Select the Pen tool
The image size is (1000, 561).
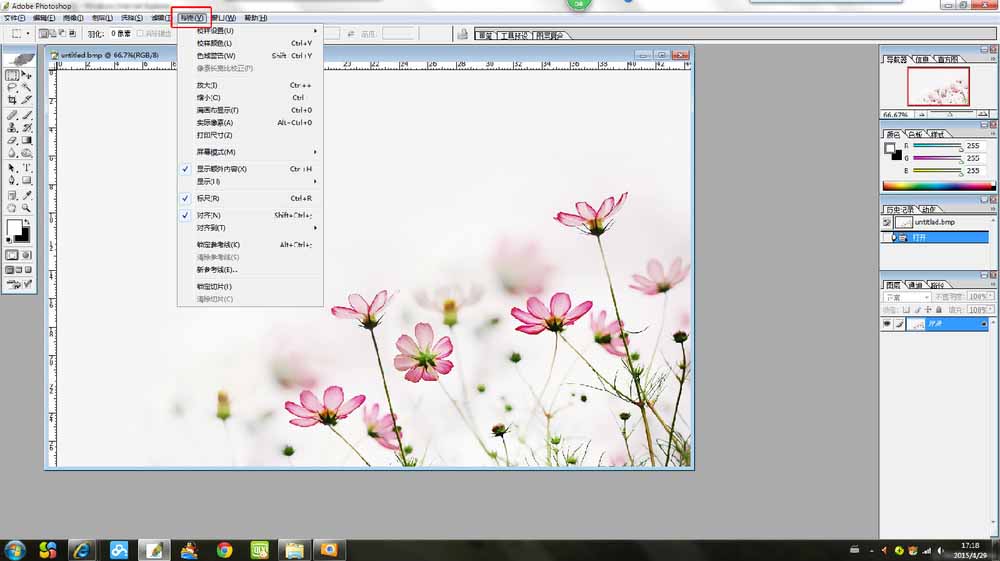(x=12, y=180)
